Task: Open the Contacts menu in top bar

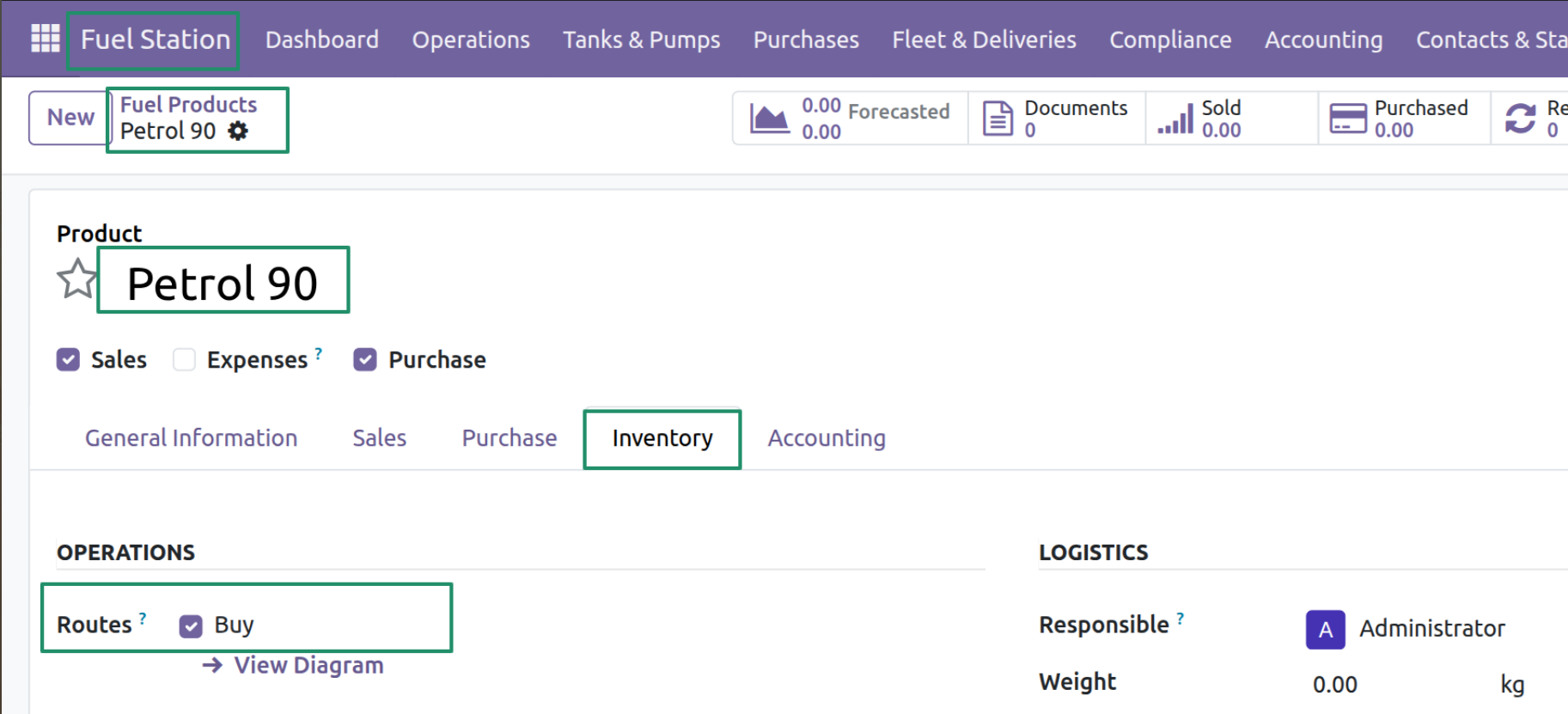Action: click(x=1492, y=40)
